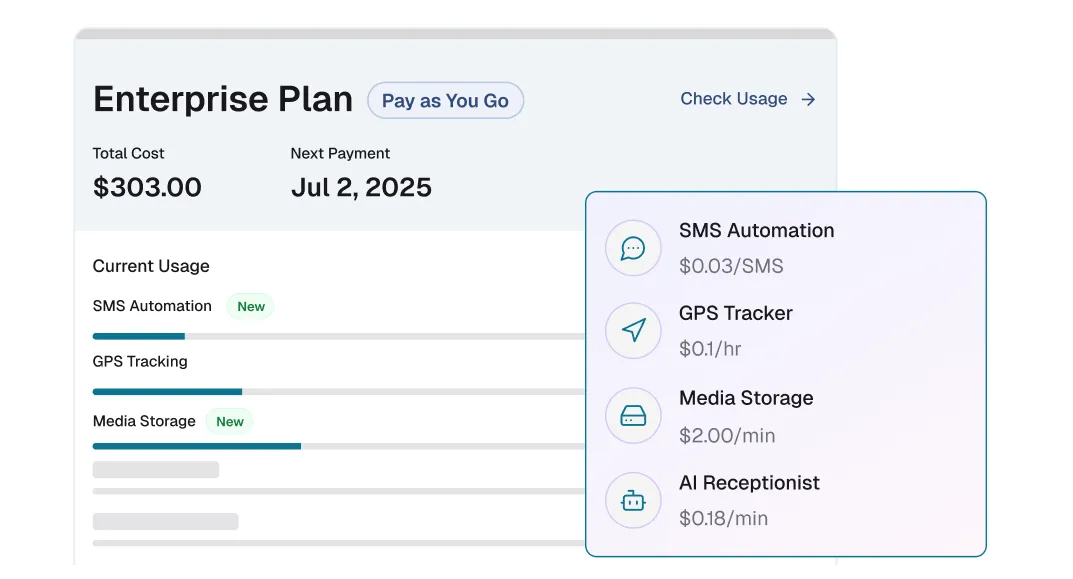Click the GPS Tracker navigation arrow icon
Screen dimensions: 1073x579
[x=632, y=331]
